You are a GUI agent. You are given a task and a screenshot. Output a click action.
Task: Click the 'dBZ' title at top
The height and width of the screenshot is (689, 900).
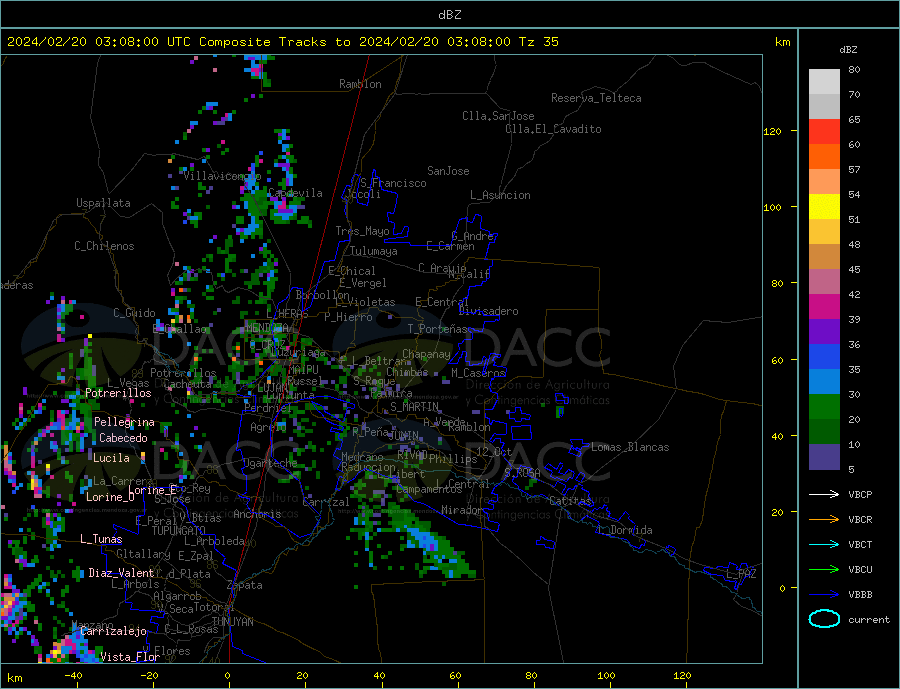click(449, 15)
